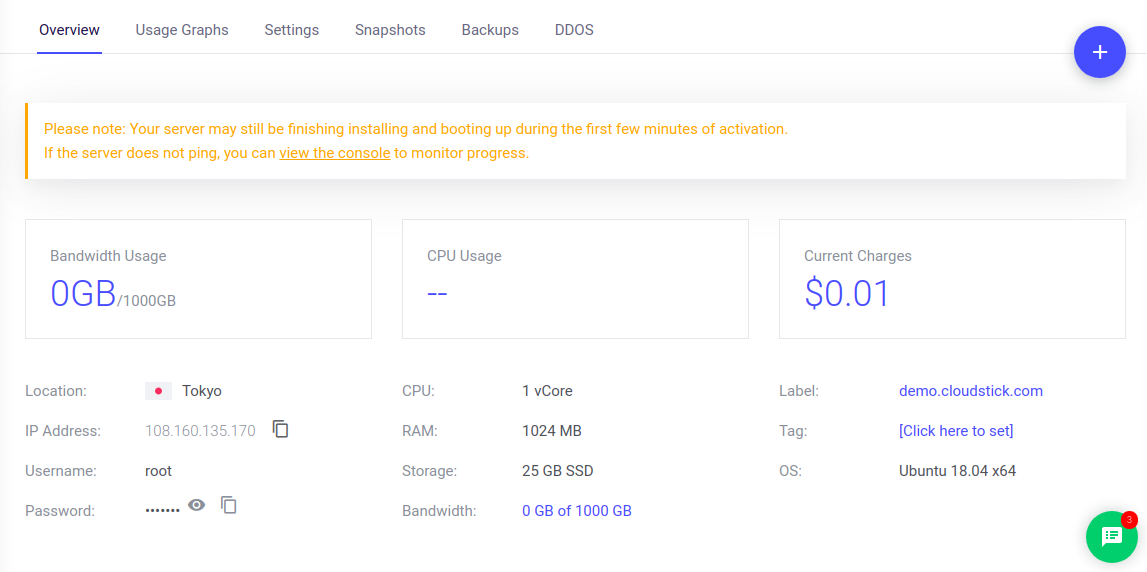Open the green chat support widget
The image size is (1147, 572).
(x=1111, y=537)
